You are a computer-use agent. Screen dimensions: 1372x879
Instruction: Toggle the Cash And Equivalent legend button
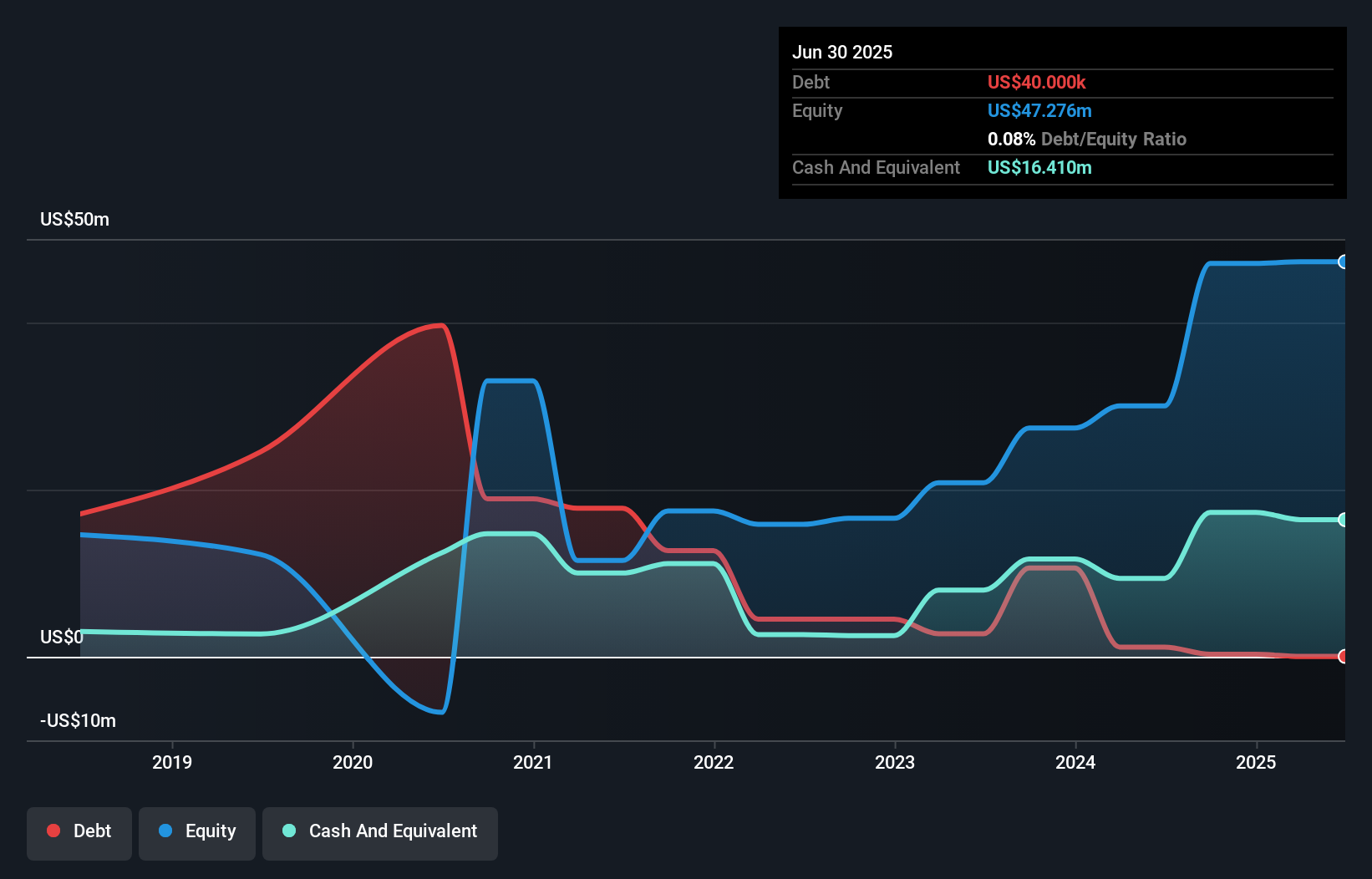tap(380, 833)
